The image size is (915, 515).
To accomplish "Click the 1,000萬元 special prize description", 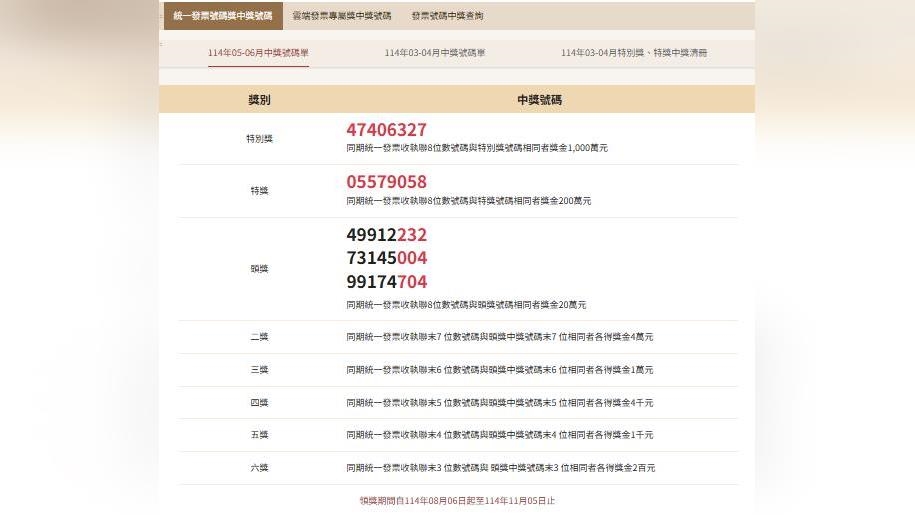I will 477,148.
